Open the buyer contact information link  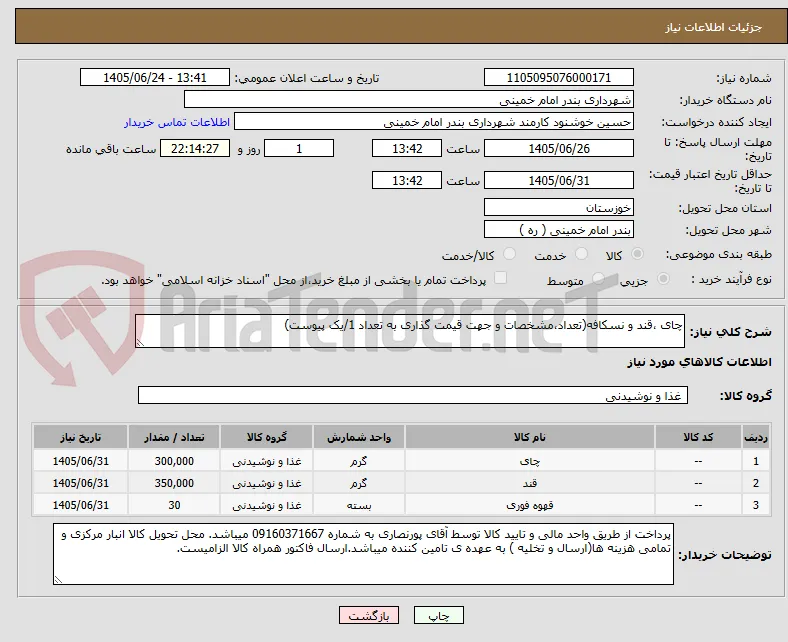pos(177,122)
